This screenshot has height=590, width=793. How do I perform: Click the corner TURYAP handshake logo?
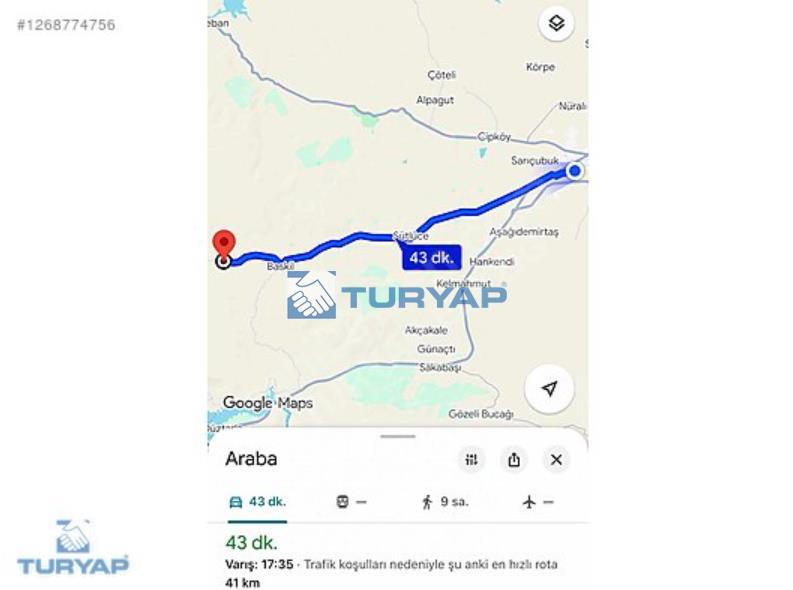(x=73, y=547)
